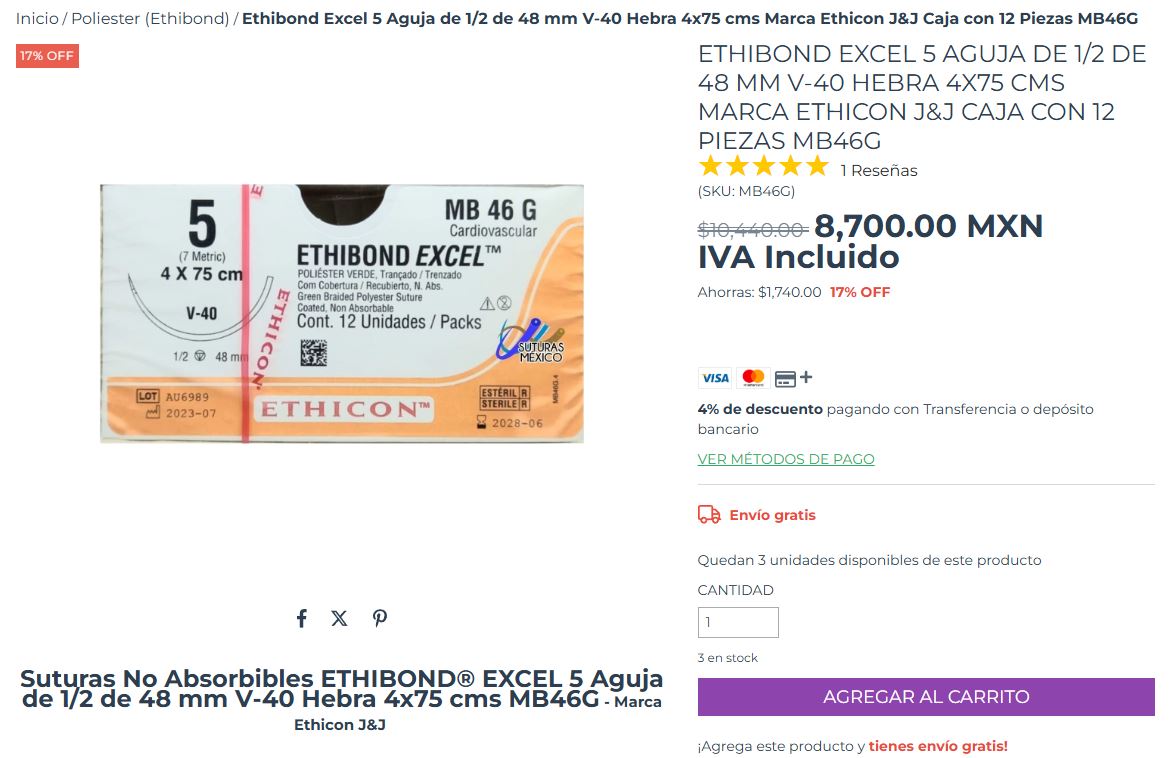Click the five-star rating icons

tap(763, 166)
